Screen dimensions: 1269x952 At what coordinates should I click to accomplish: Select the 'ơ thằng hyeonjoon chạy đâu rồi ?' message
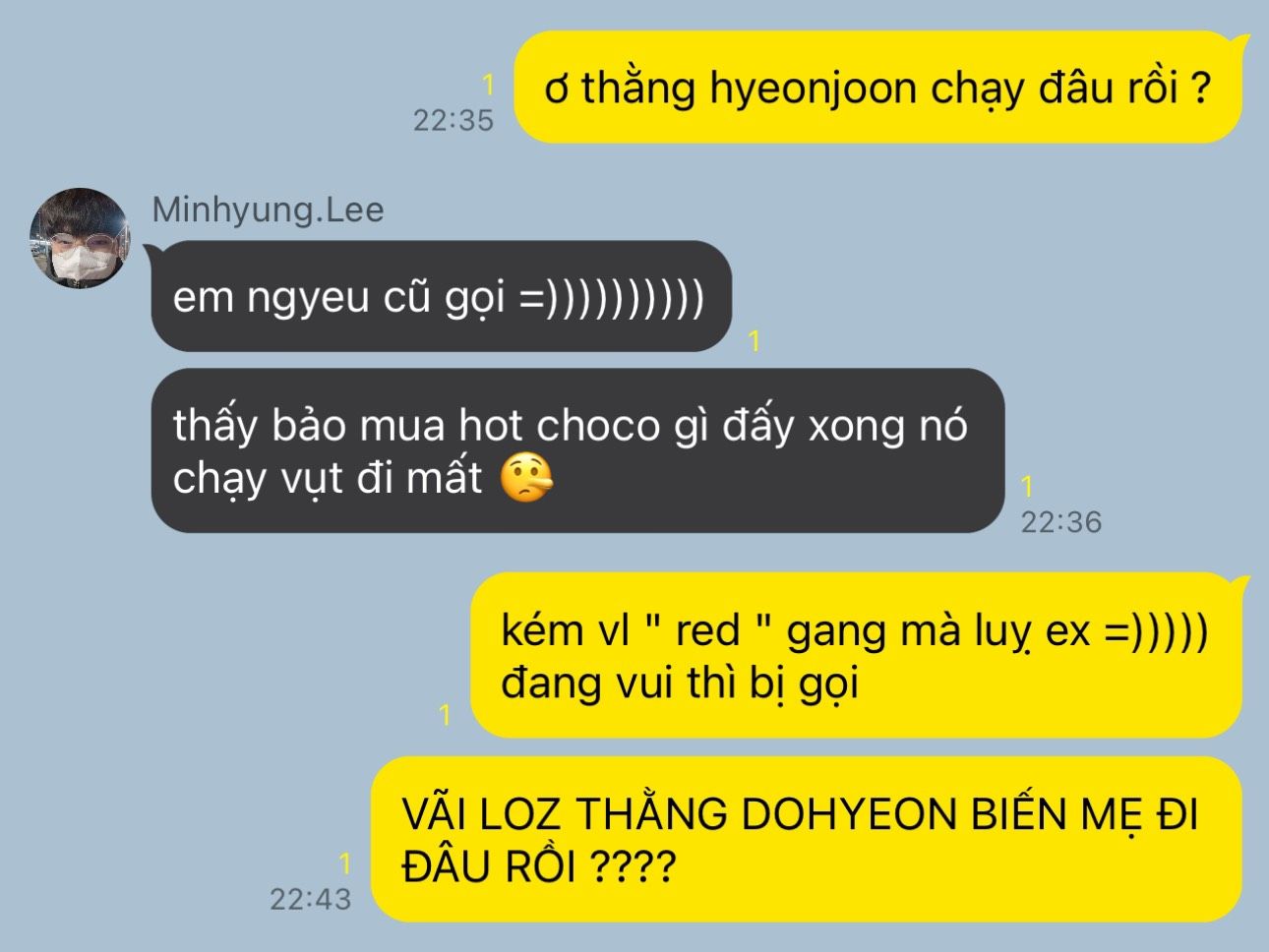(878, 88)
